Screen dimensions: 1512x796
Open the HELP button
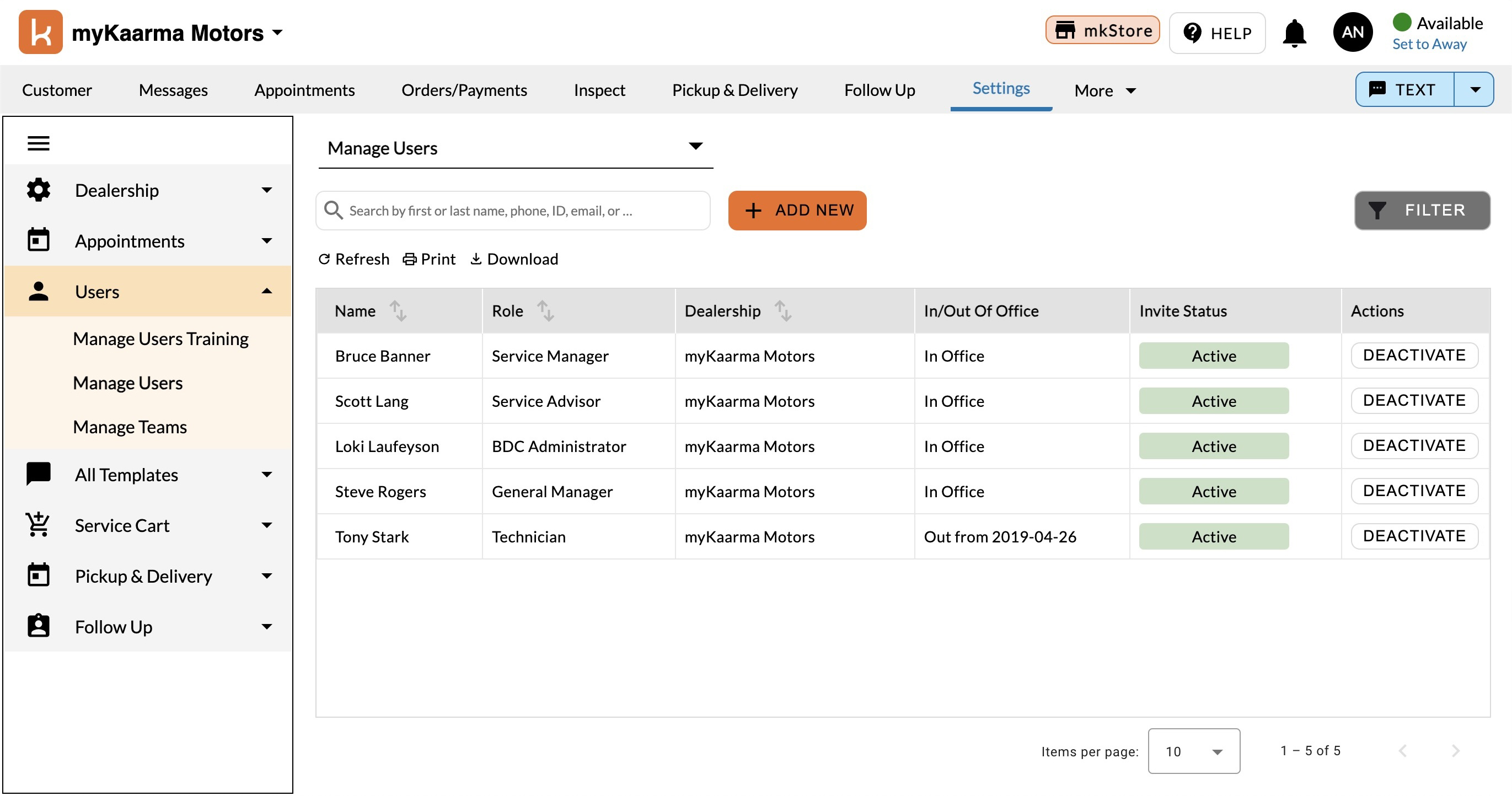coord(1217,33)
